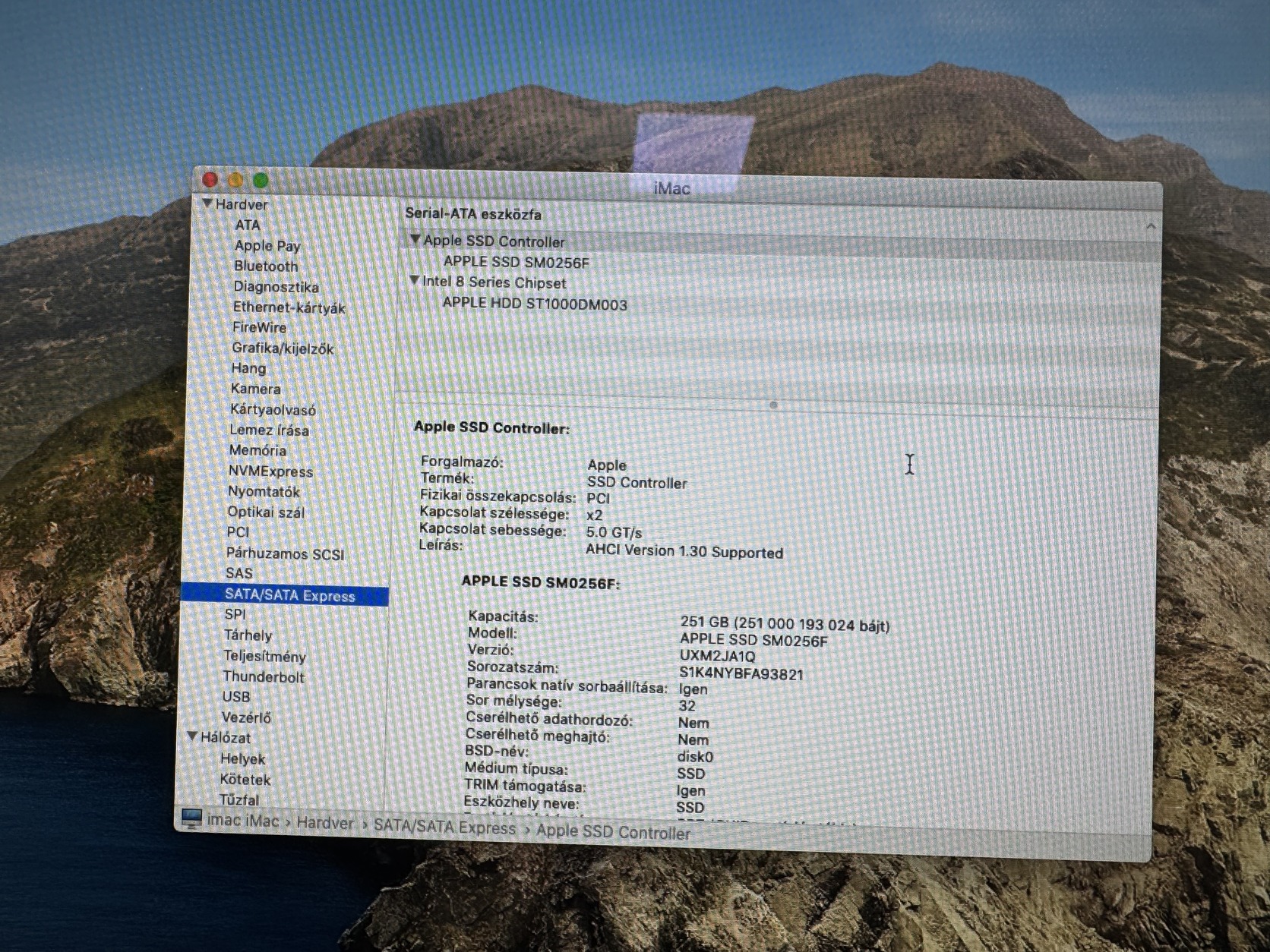The image size is (1270, 952).
Task: Open the Tárhely category
Action: (248, 635)
